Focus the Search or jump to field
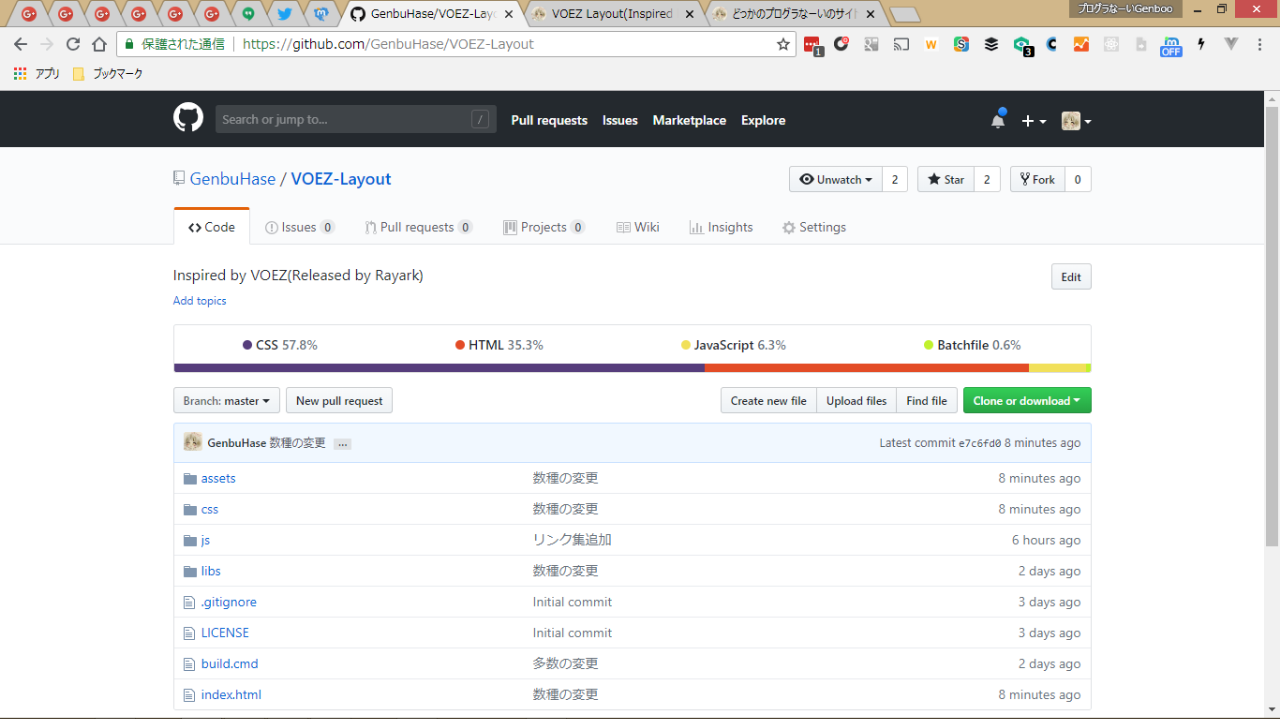The image size is (1280, 719). [345, 119]
